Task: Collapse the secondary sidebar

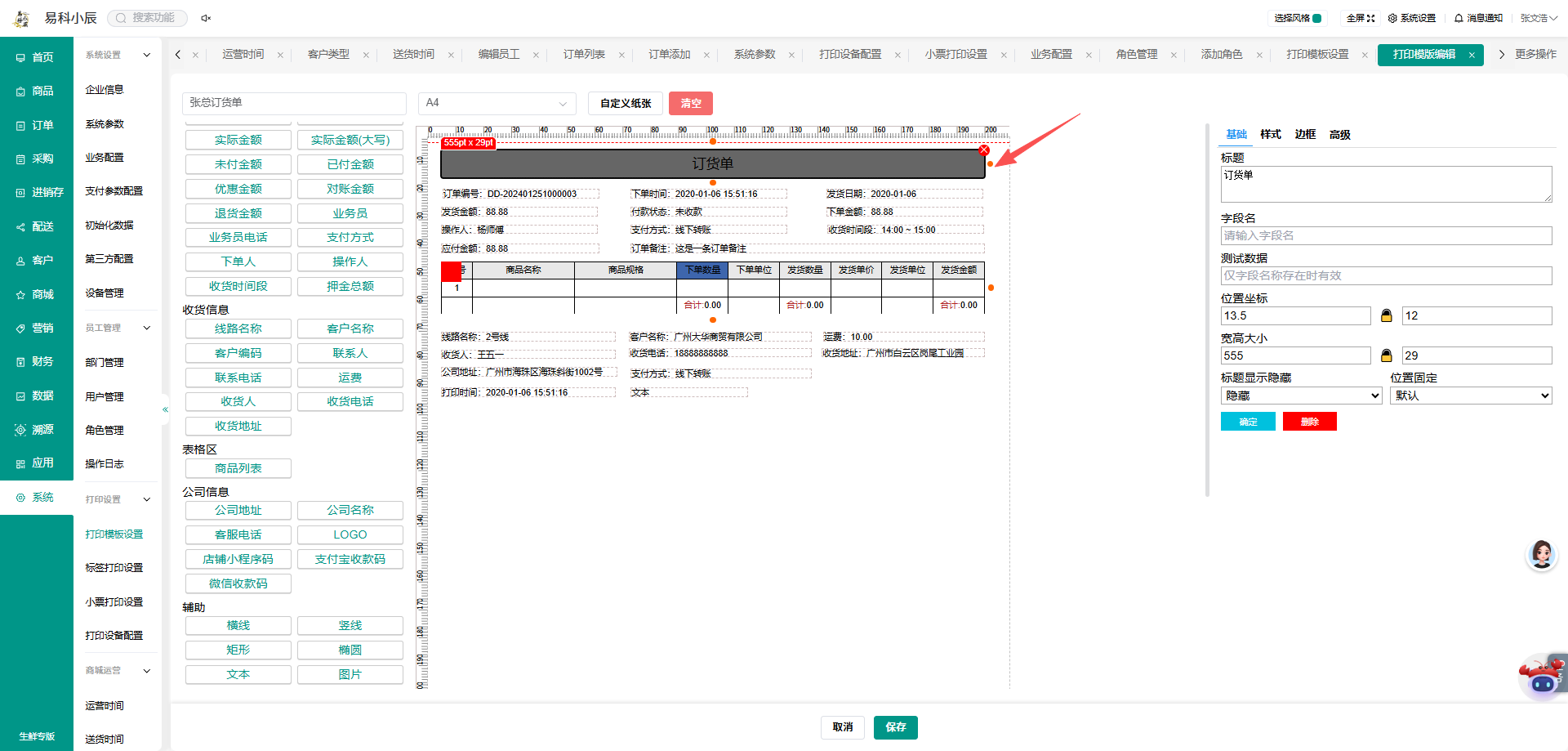Action: pyautogui.click(x=165, y=409)
